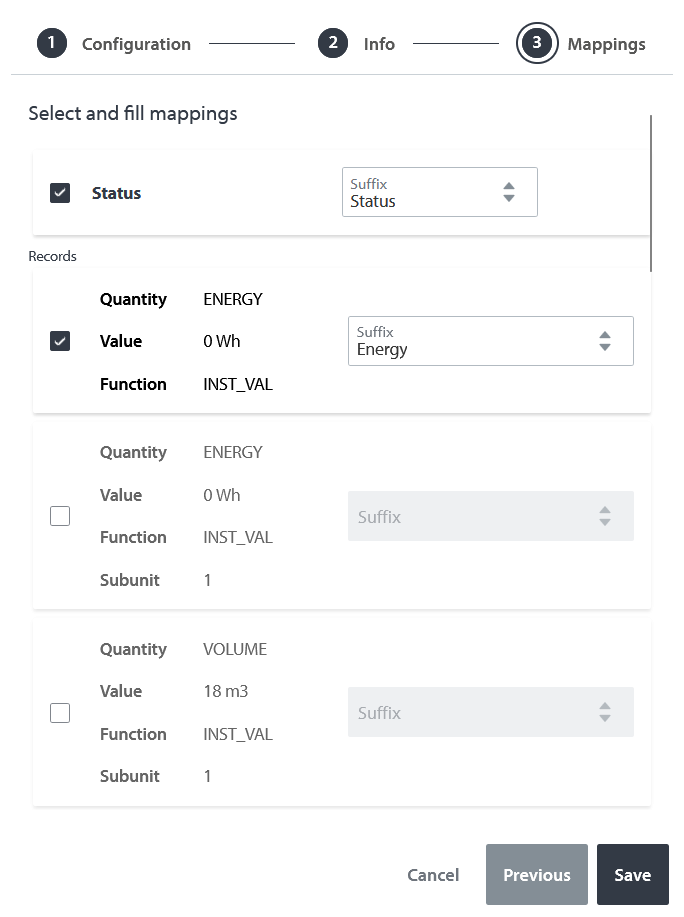The height and width of the screenshot is (917, 684).
Task: Save the mapping configuration
Action: tap(632, 874)
